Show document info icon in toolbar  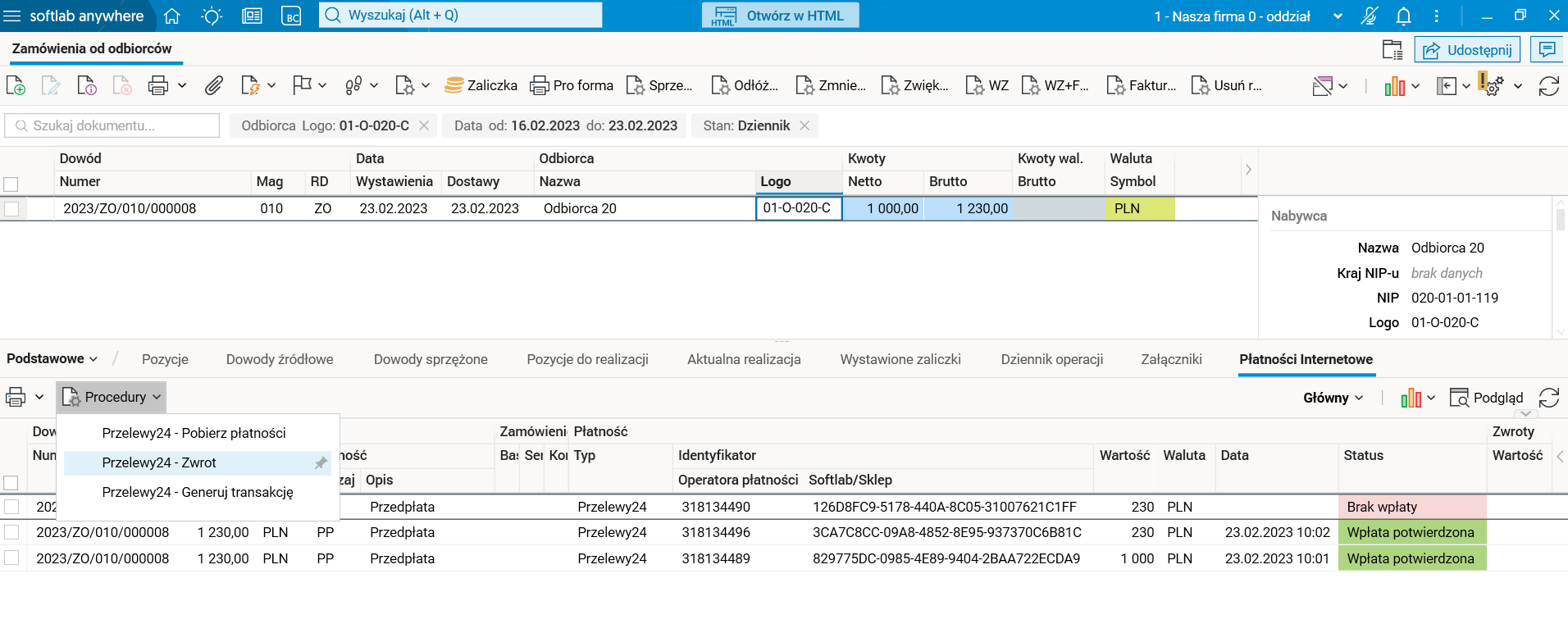point(87,85)
